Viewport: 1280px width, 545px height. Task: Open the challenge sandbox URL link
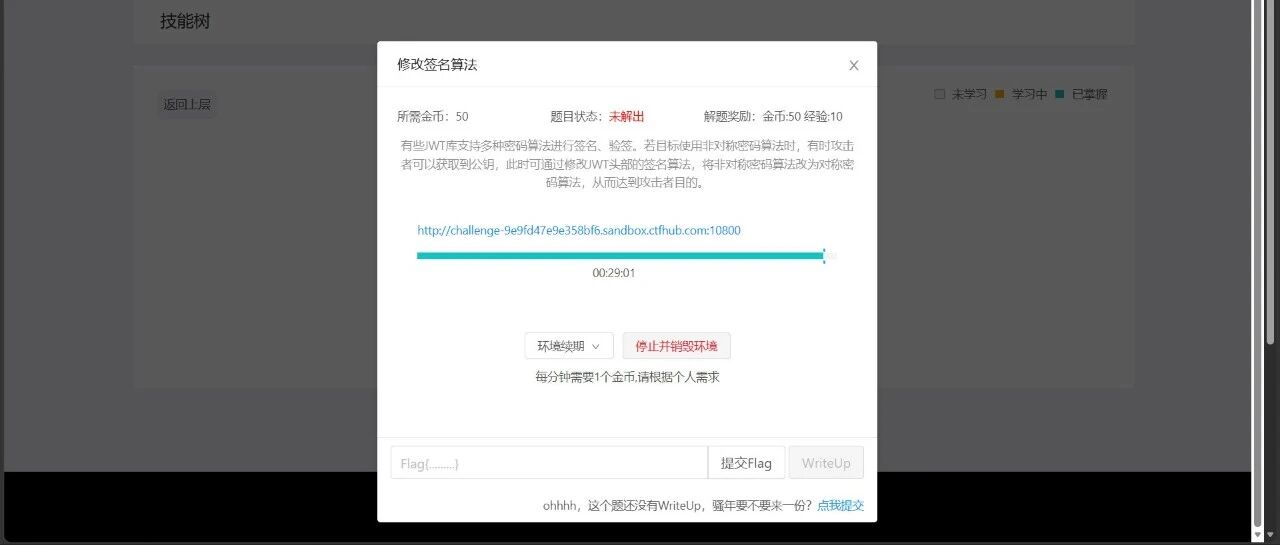579,230
